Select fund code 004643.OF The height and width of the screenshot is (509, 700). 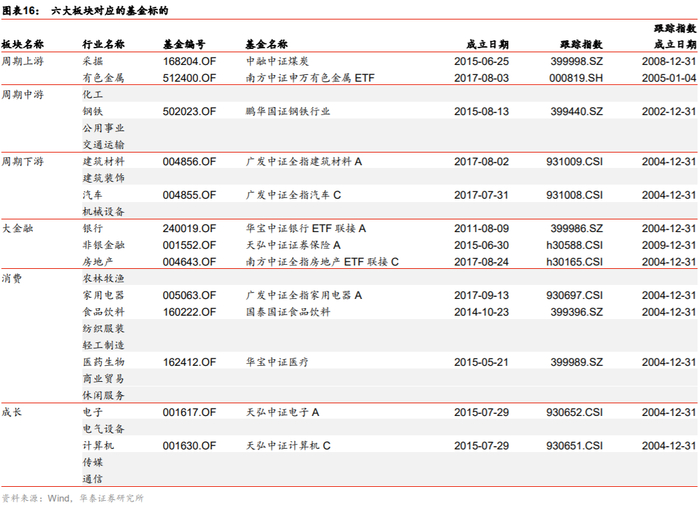click(x=189, y=262)
